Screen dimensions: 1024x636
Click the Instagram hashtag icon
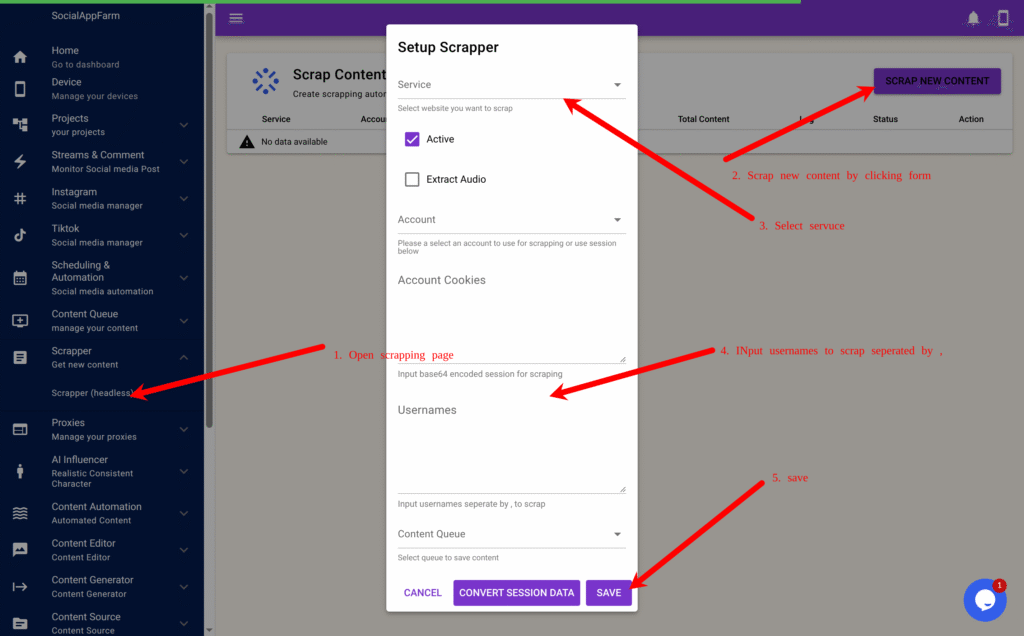20,198
